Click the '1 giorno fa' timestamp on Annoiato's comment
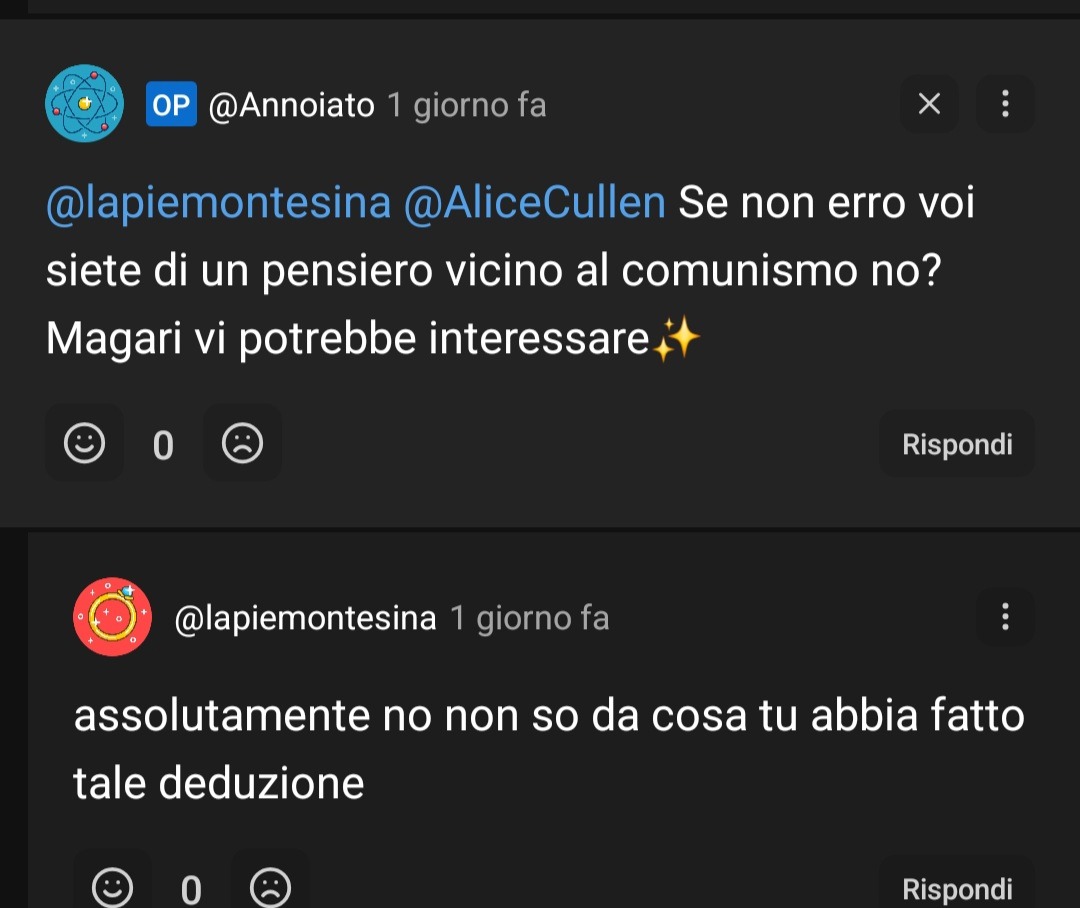Screen dimensions: 1080x908 click(x=466, y=105)
